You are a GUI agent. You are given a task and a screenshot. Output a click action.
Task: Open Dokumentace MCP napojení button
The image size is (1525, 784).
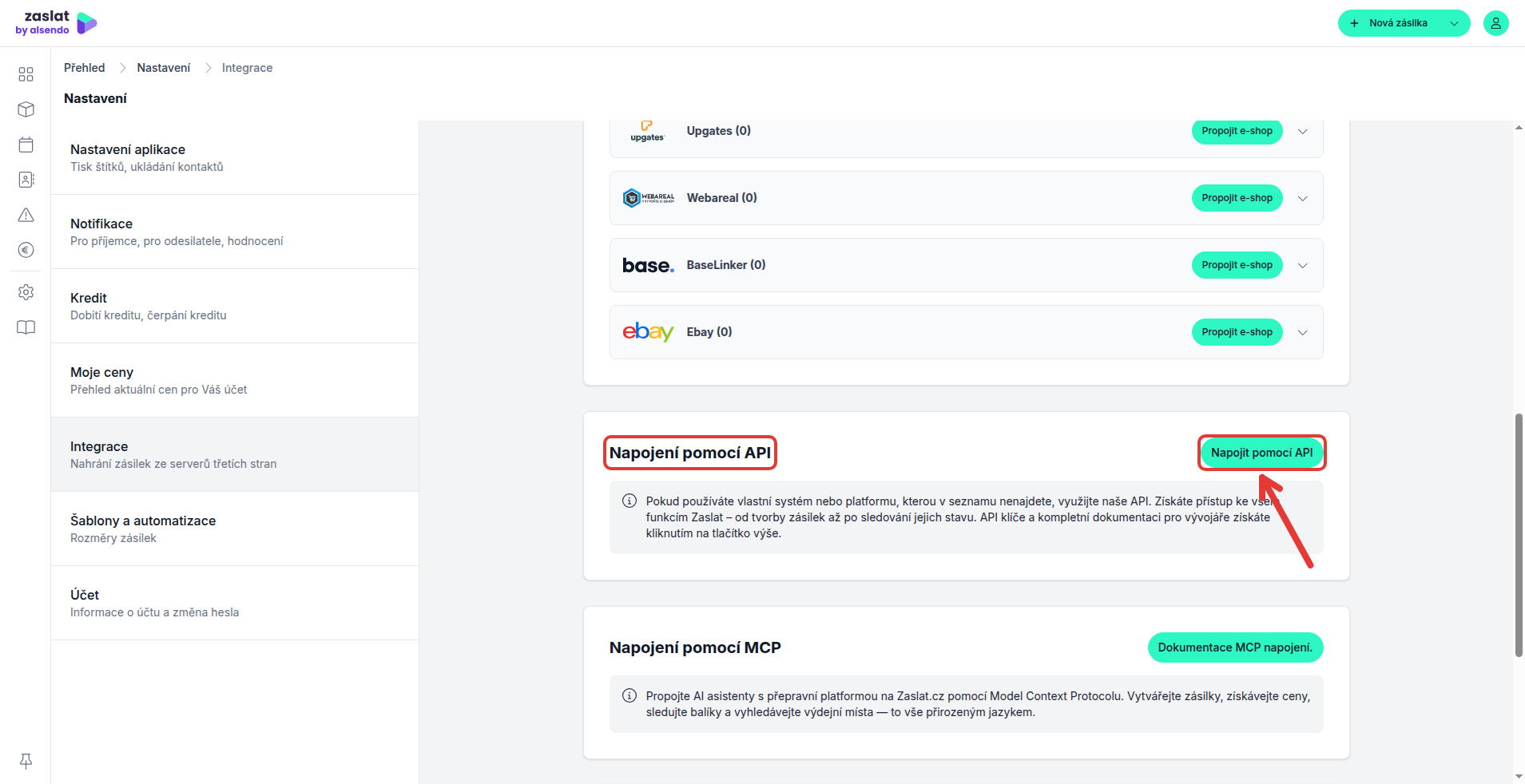coord(1235,647)
